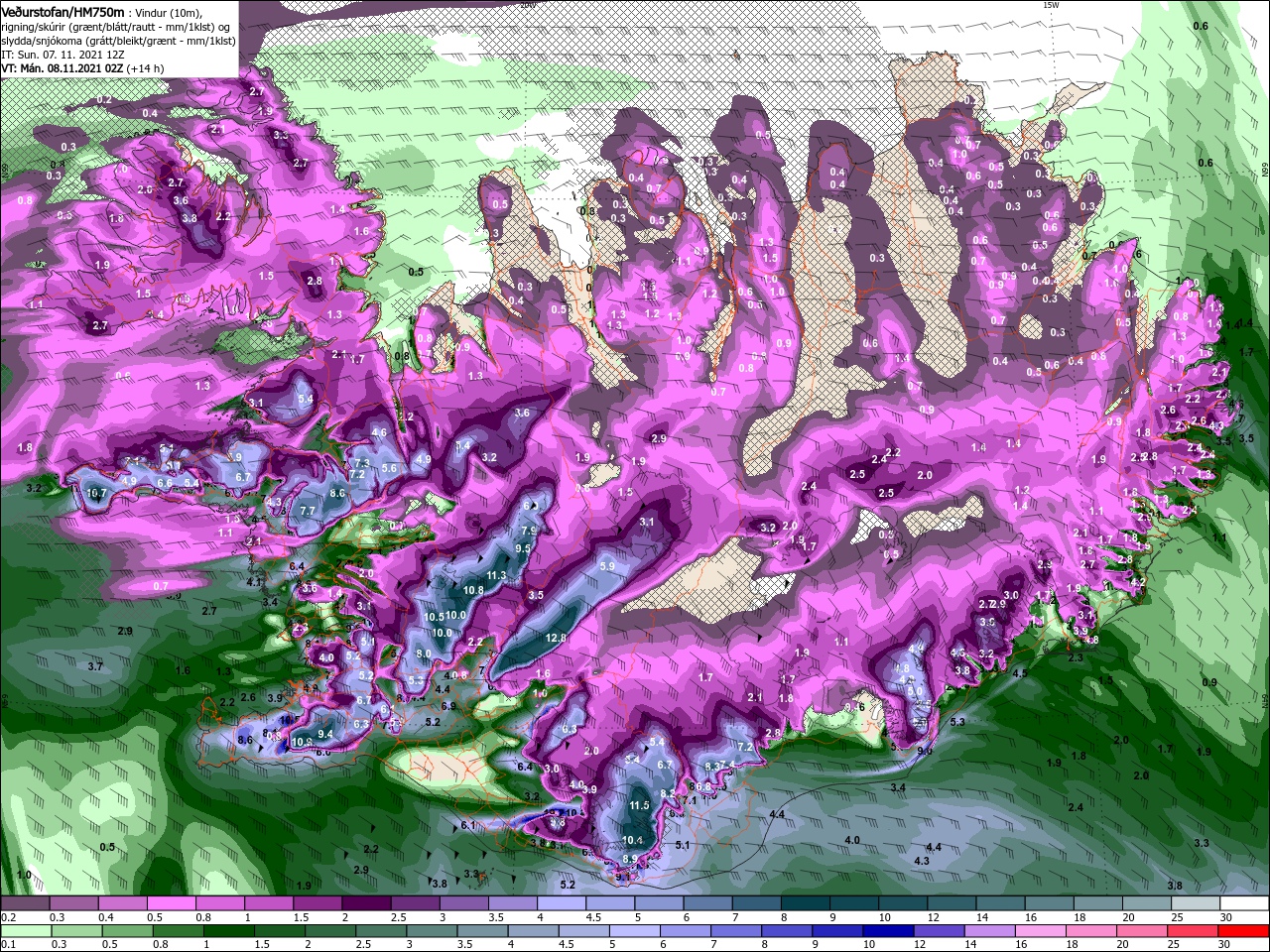Click the 6.1 value off the south coast
The image size is (1270, 952).
pyautogui.click(x=469, y=825)
